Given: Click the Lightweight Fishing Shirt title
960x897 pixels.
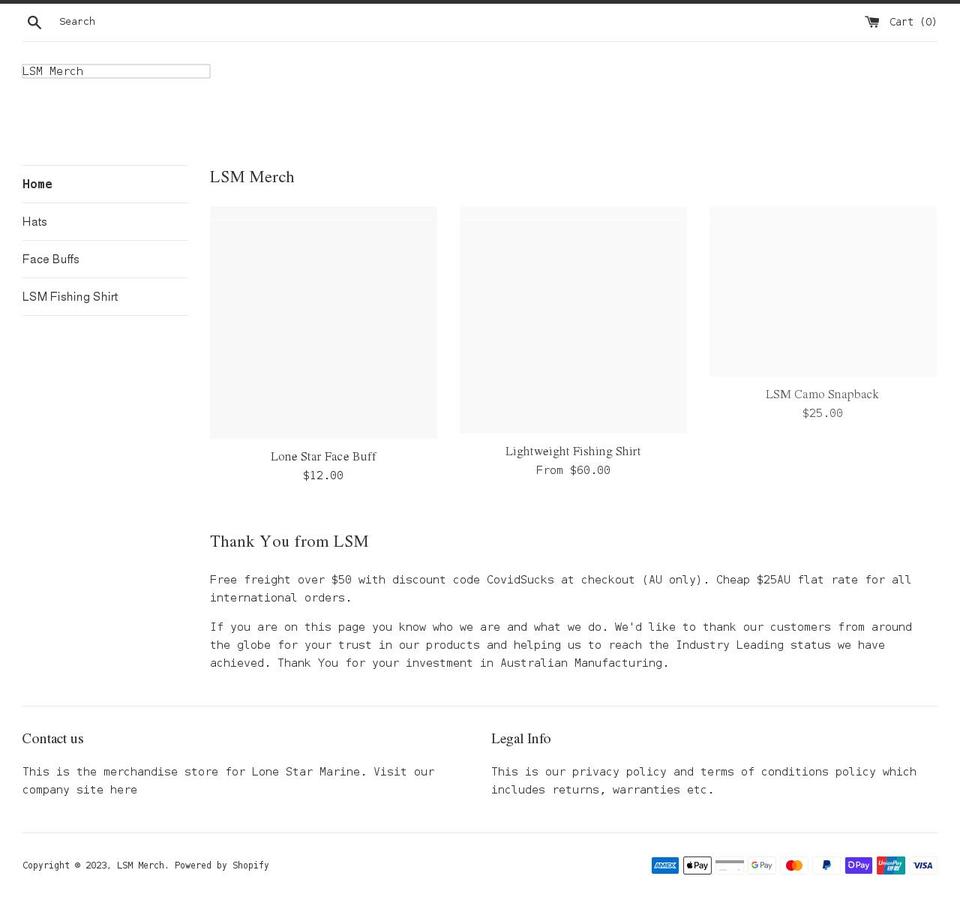Looking at the screenshot, I should pyautogui.click(x=573, y=451).
